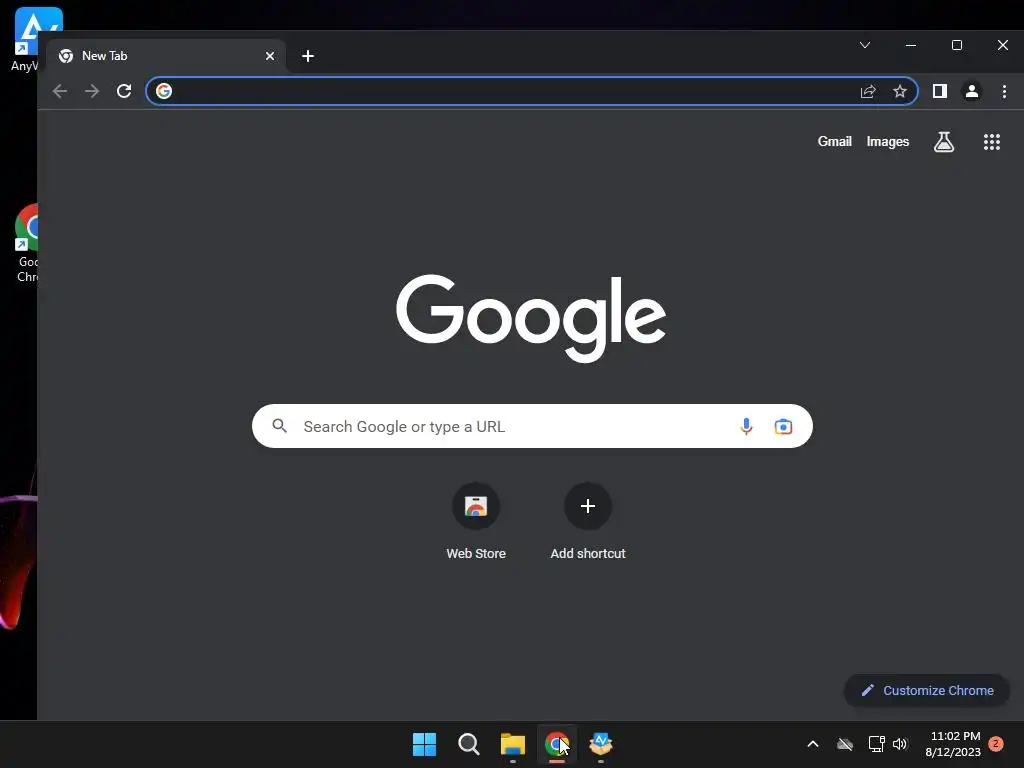The height and width of the screenshot is (768, 1024).
Task: Open the volume speaker tray icon
Action: pos(901,744)
